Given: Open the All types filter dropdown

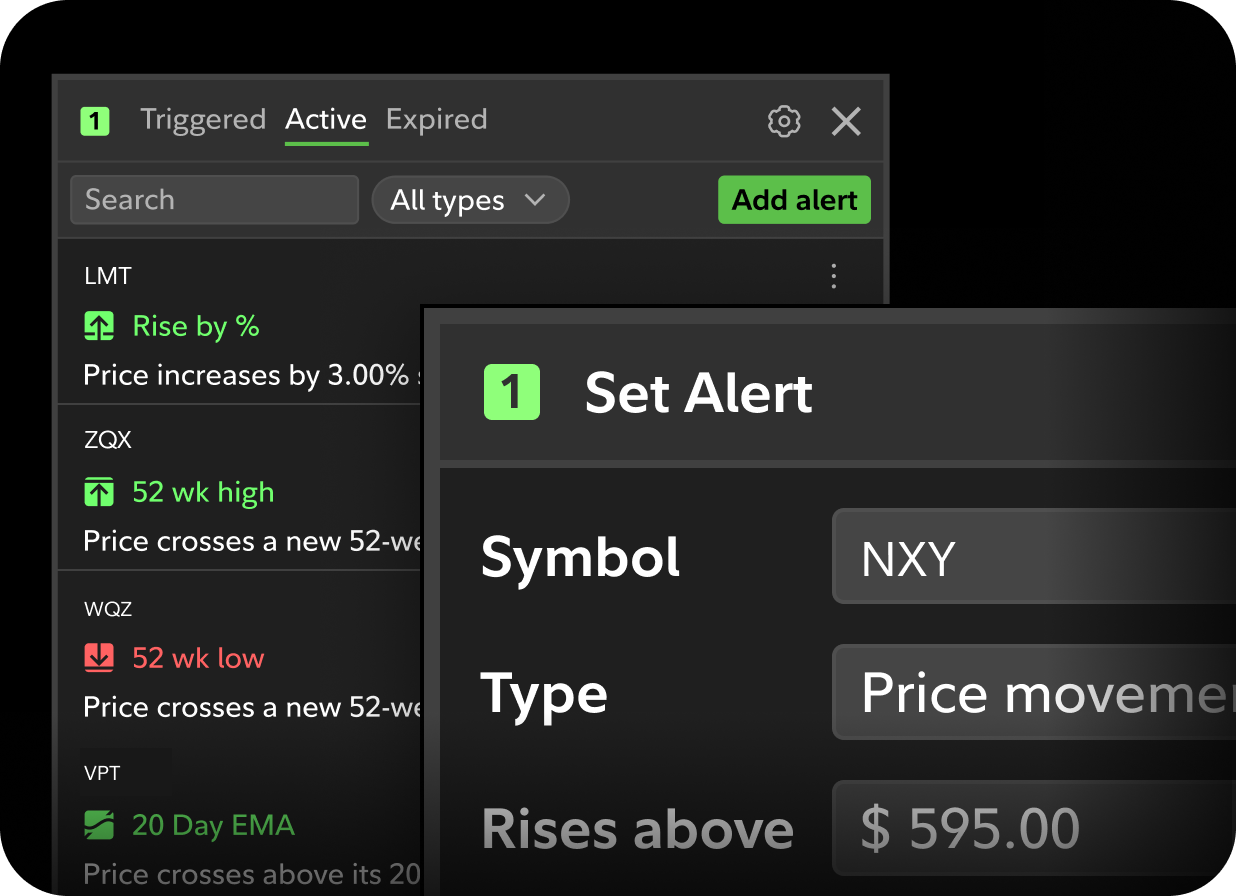Looking at the screenshot, I should click(x=470, y=200).
